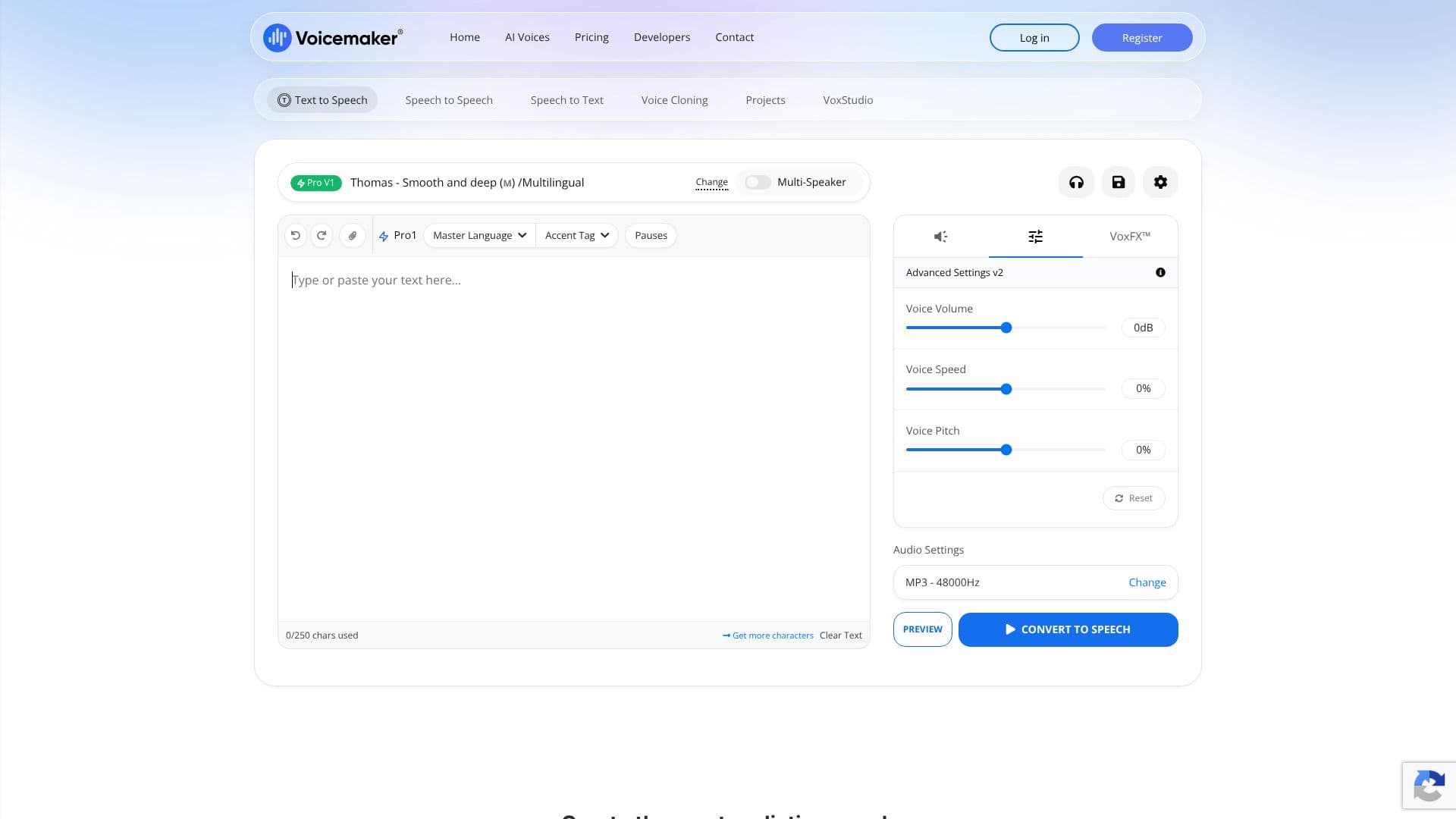Open the Projects tab
Image resolution: width=1456 pixels, height=819 pixels.
tap(765, 100)
